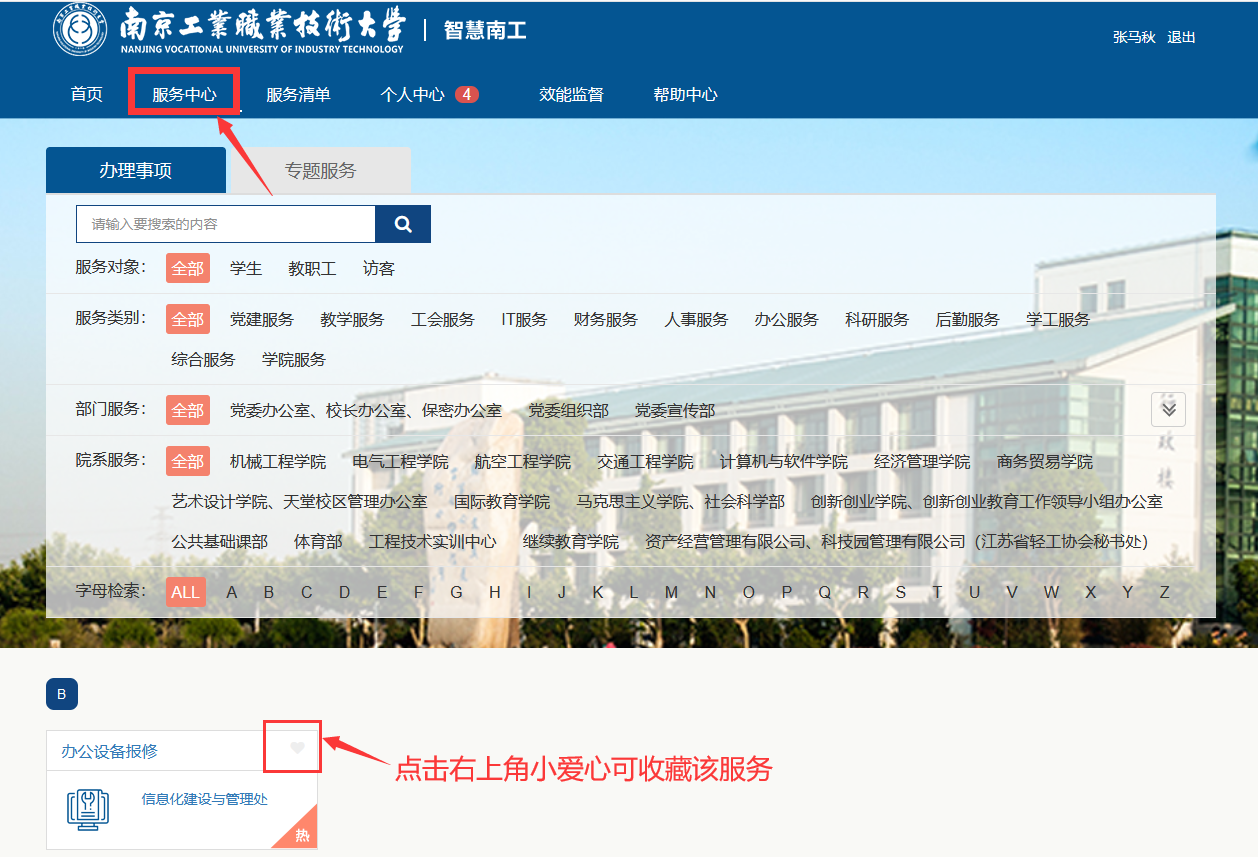The width and height of the screenshot is (1258, 857).
Task: Click the university logo emblem
Action: coord(80,31)
